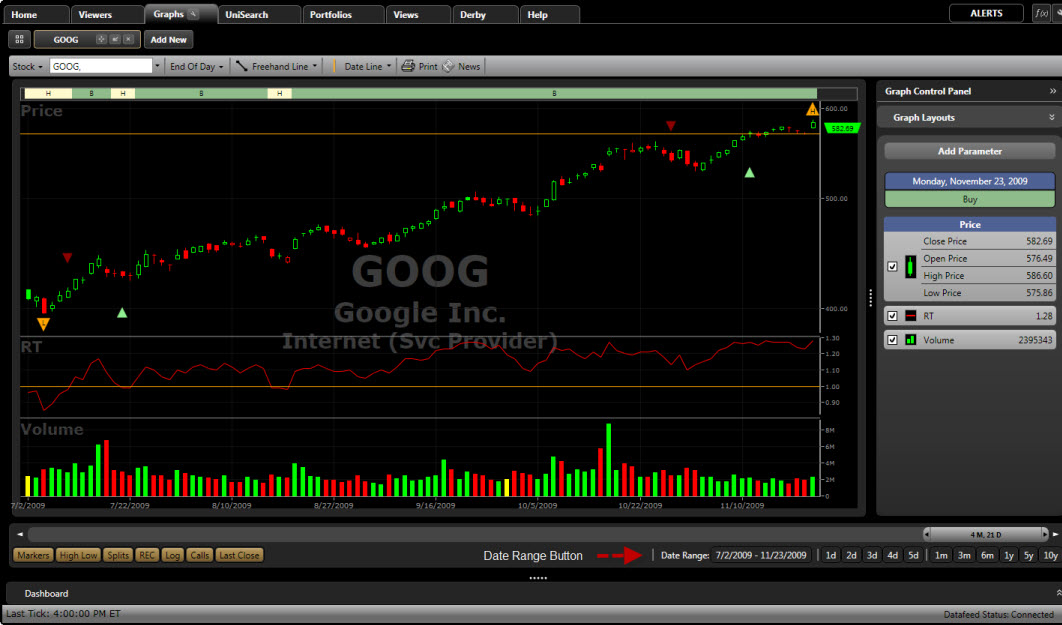Screen dimensions: 1062x625
Task: Open the Freehand Line tool dropdown
Action: [x=276, y=67]
